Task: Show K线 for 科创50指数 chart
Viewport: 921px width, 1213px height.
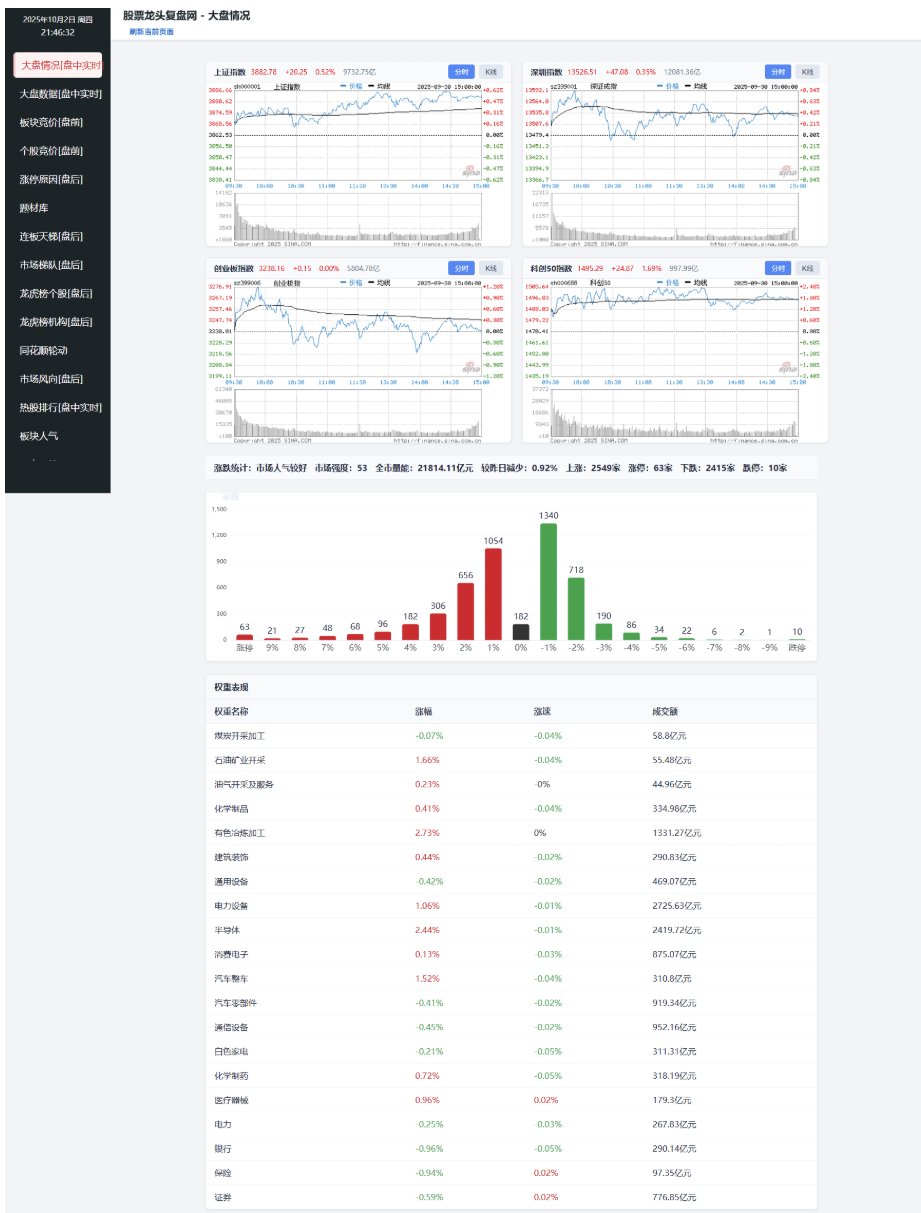Action: coord(807,268)
